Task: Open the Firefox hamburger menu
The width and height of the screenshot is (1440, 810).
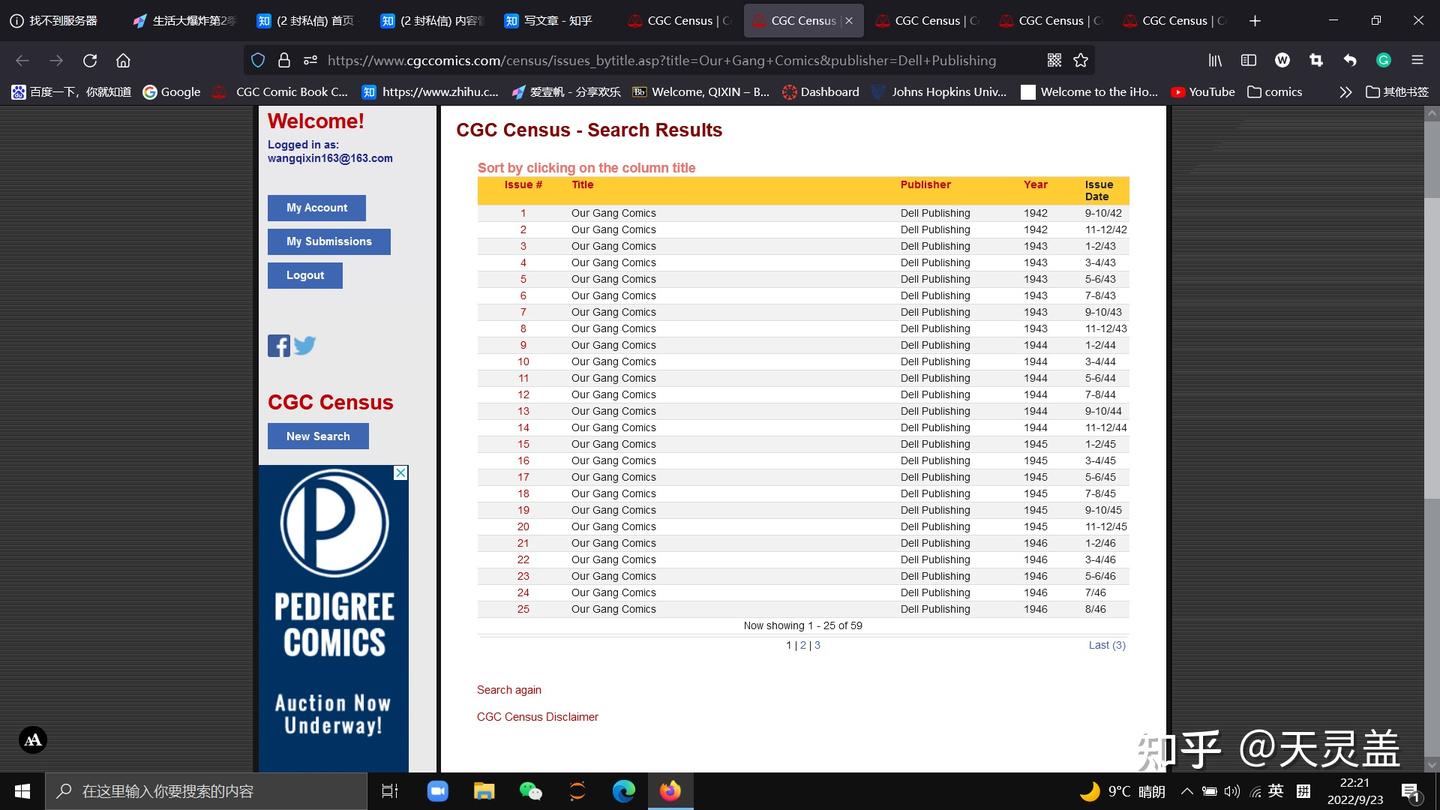Action: [1417, 60]
